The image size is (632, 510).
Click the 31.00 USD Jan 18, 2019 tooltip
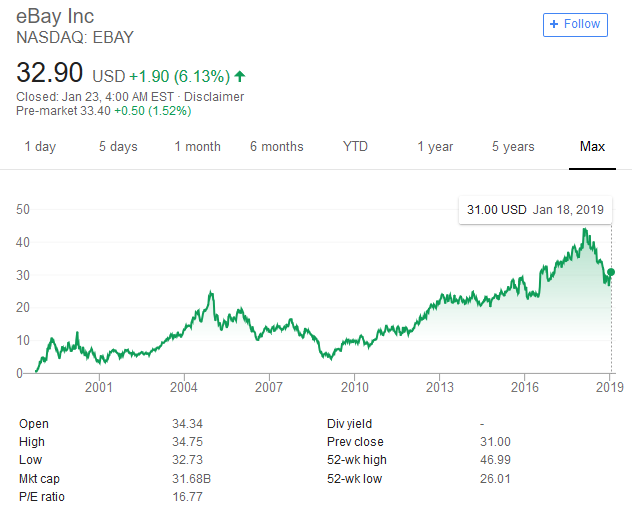[535, 210]
